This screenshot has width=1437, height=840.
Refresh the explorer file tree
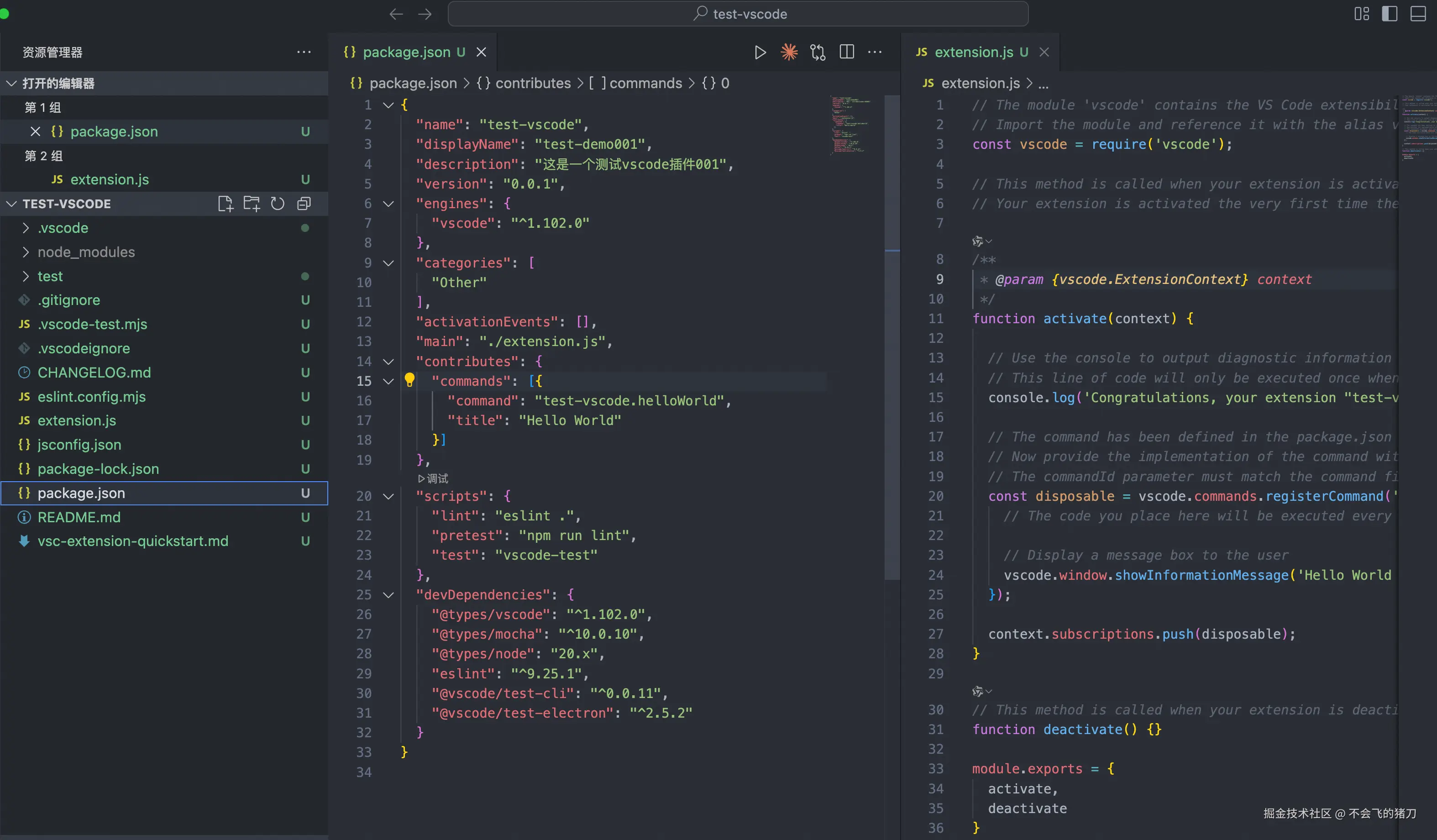[278, 204]
